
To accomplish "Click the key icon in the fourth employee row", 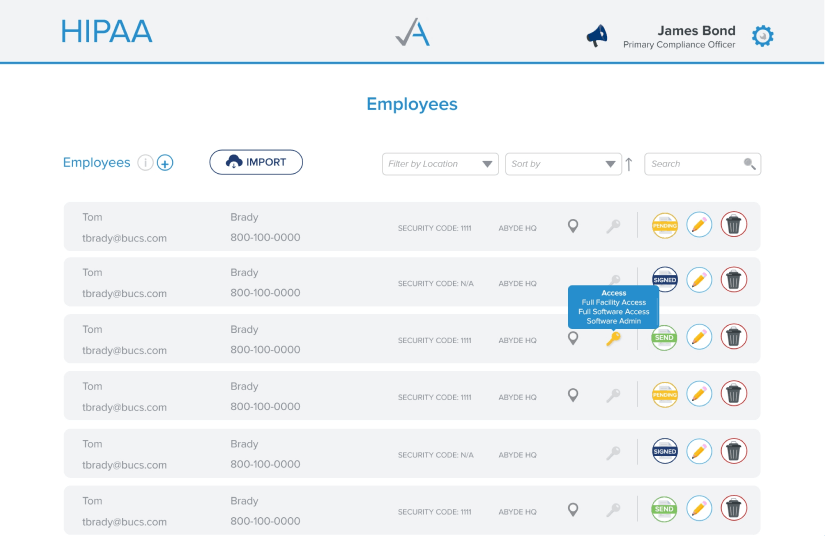I will pyautogui.click(x=613, y=395).
